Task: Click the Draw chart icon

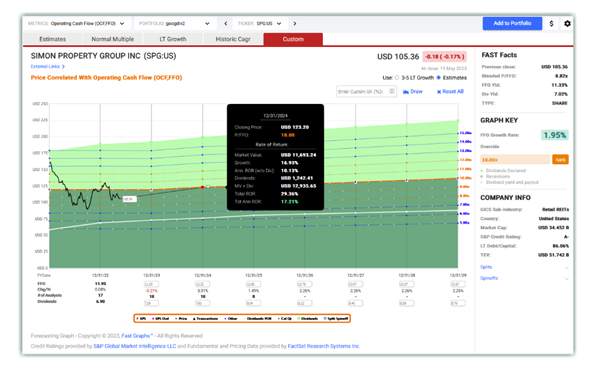Action: pyautogui.click(x=405, y=92)
